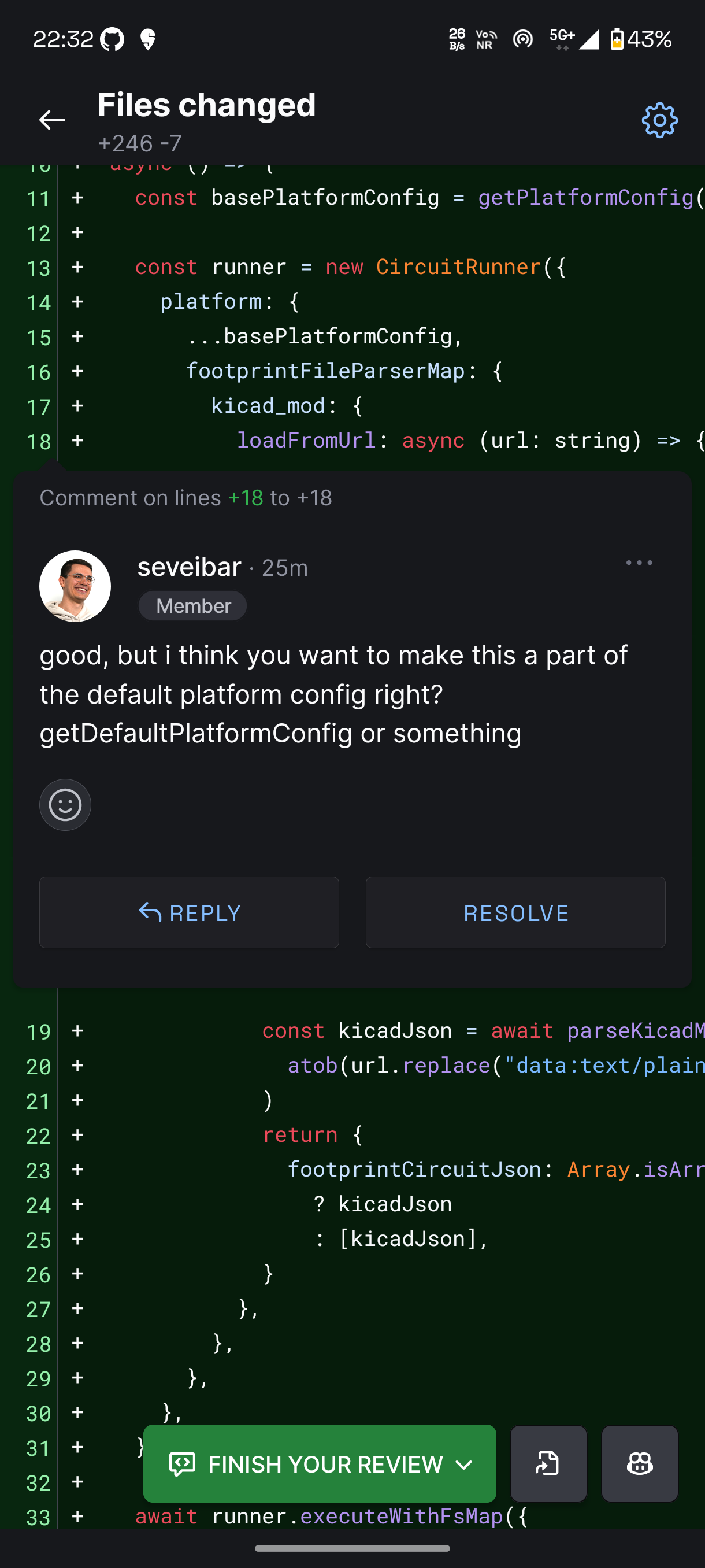The image size is (705, 1568).
Task: Open the seveibar username profile link
Action: click(x=189, y=567)
